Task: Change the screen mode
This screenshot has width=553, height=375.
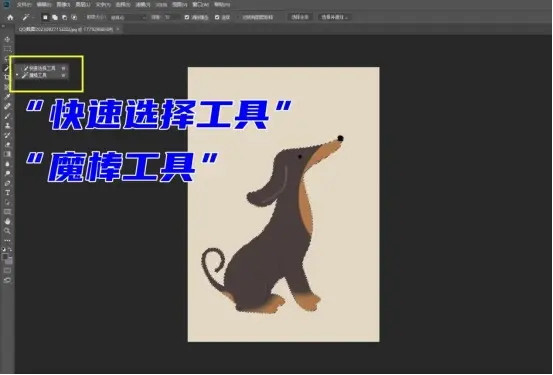Action: 7,280
